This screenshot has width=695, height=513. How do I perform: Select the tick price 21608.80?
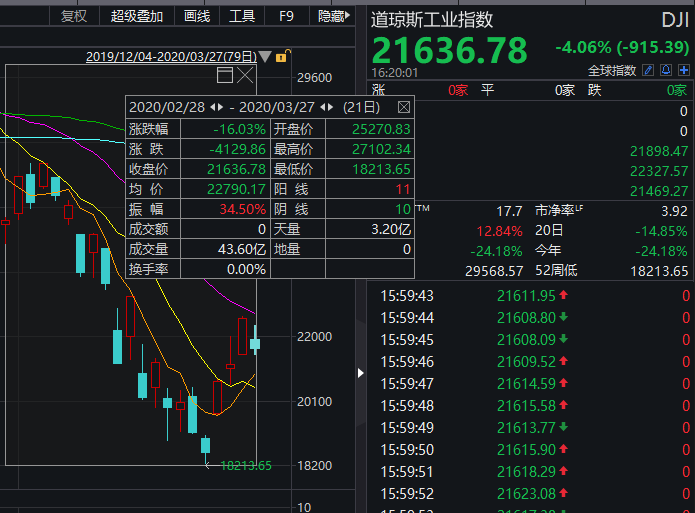click(x=526, y=318)
